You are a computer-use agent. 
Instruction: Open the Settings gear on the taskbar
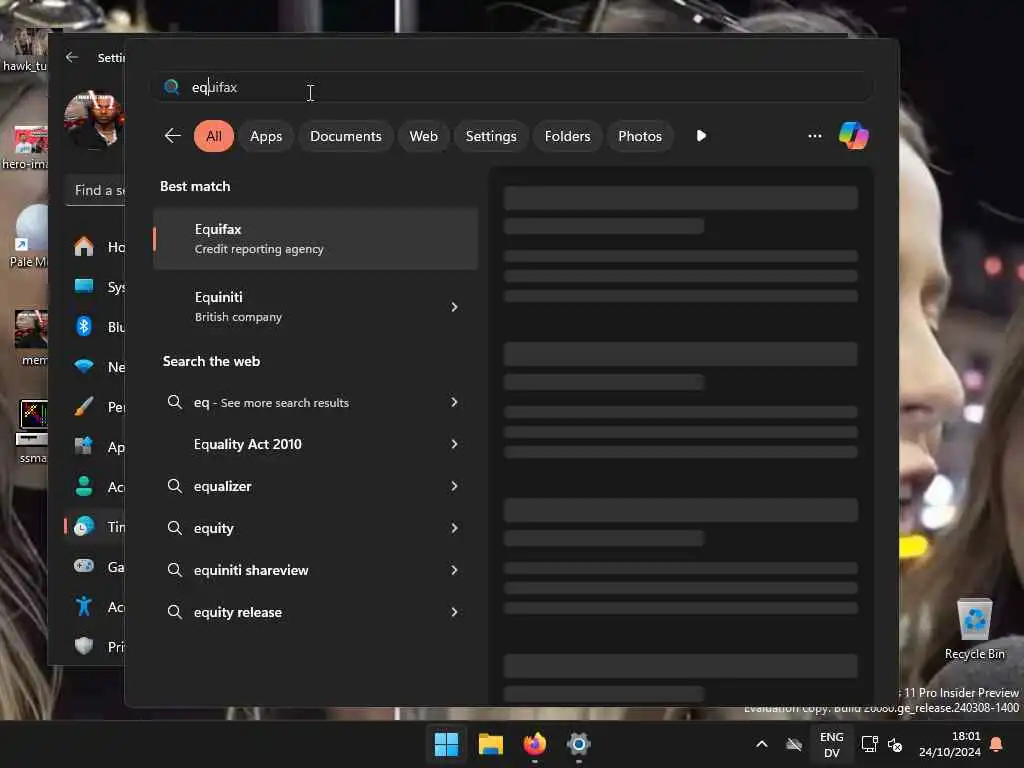(579, 744)
